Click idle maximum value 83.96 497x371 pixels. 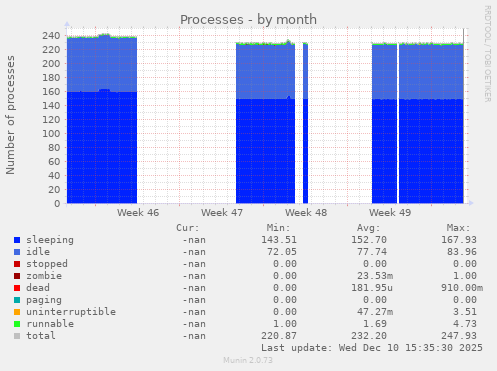tap(462, 252)
